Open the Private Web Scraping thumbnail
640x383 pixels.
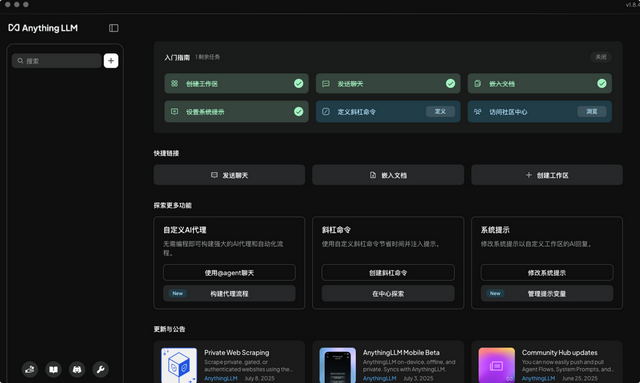(179, 365)
